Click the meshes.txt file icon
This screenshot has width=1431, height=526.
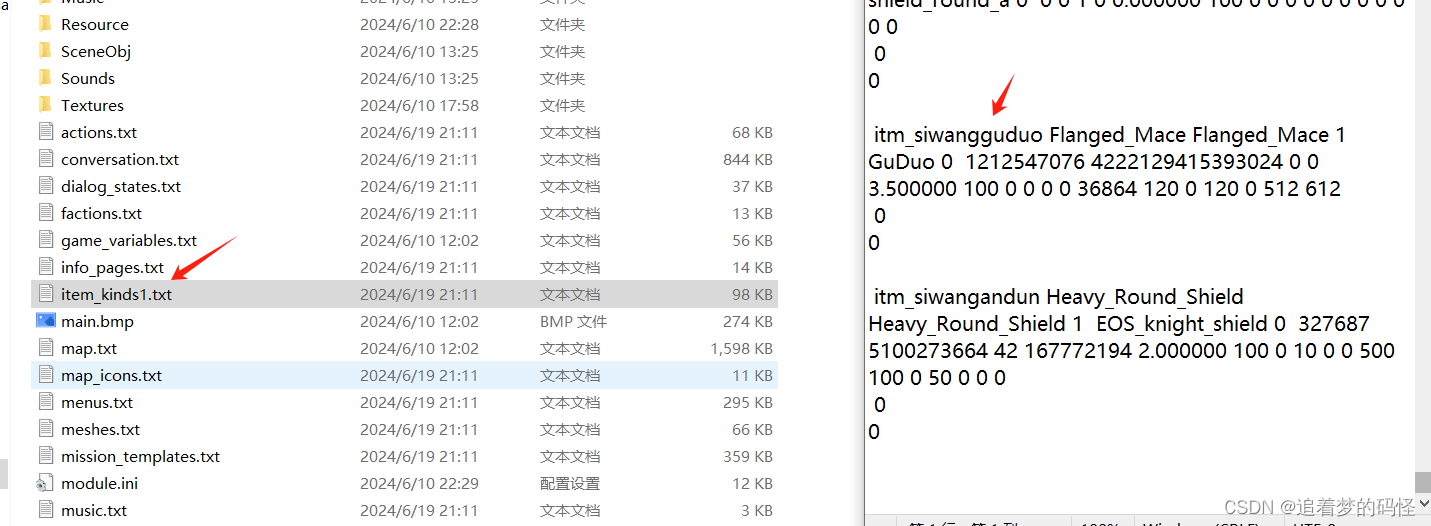click(x=45, y=429)
